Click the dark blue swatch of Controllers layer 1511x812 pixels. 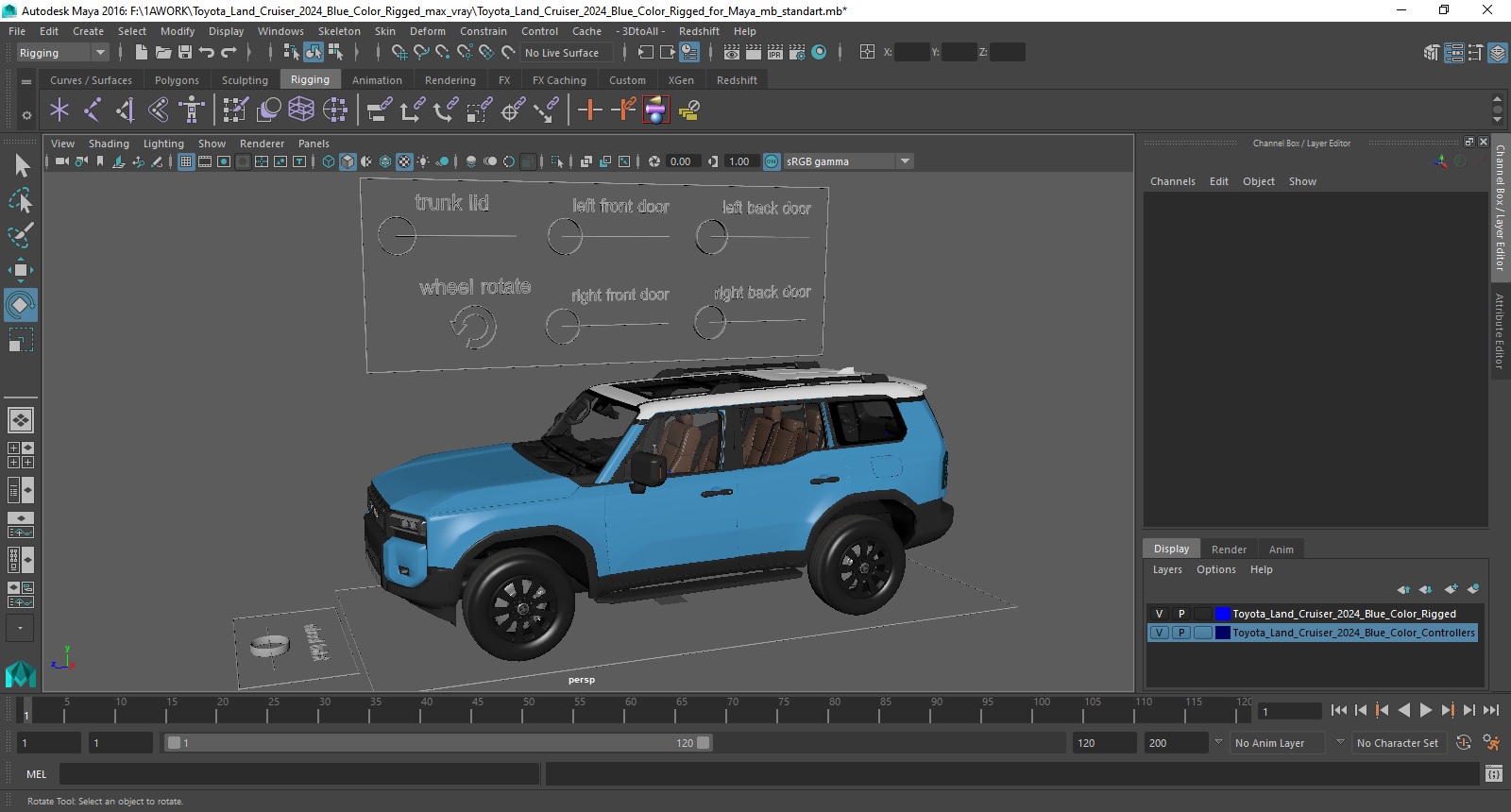click(1223, 633)
